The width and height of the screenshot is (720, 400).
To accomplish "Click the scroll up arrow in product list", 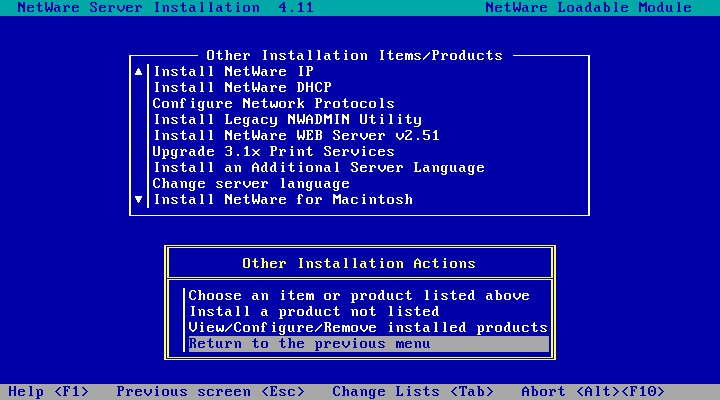I will pyautogui.click(x=139, y=72).
